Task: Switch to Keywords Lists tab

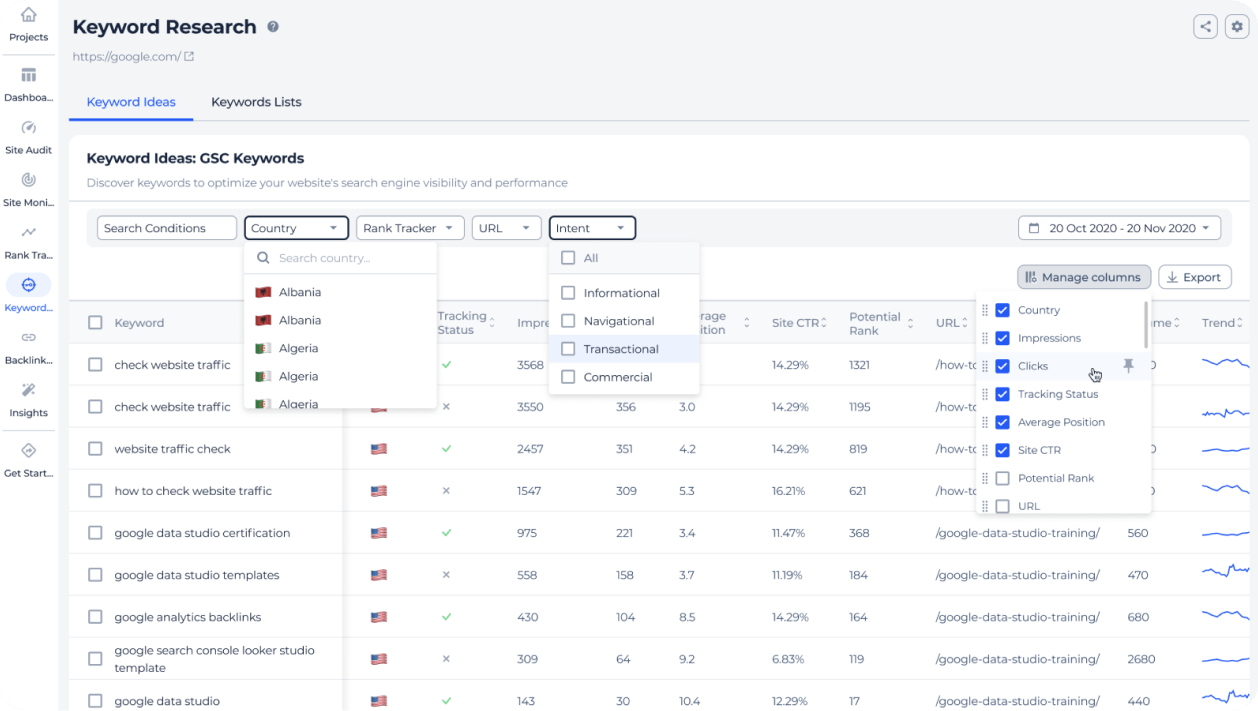Action: coord(256,102)
